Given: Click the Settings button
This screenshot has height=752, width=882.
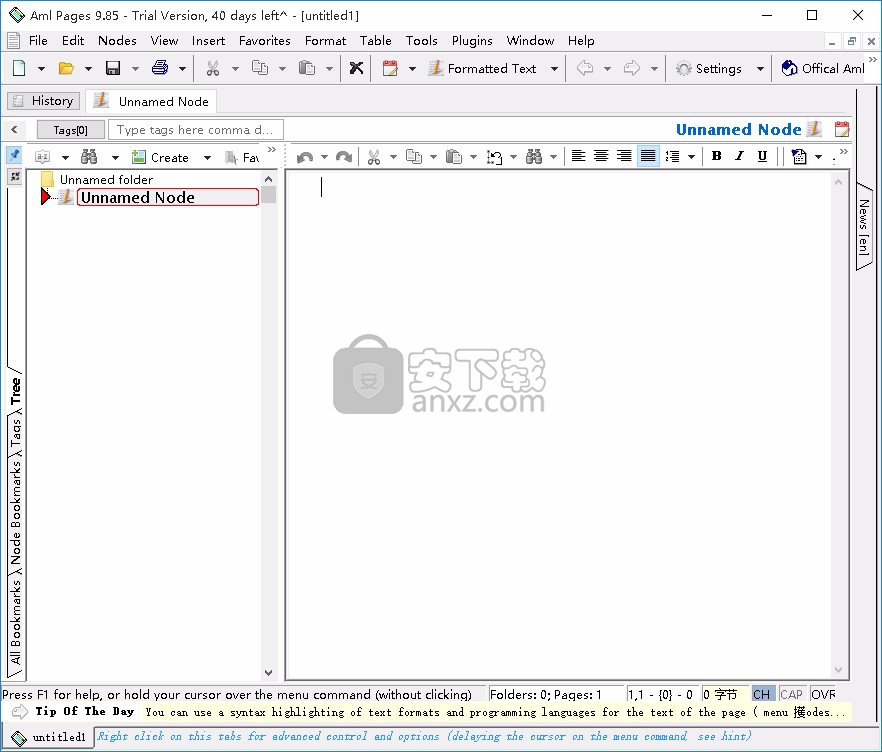Looking at the screenshot, I should tap(709, 69).
